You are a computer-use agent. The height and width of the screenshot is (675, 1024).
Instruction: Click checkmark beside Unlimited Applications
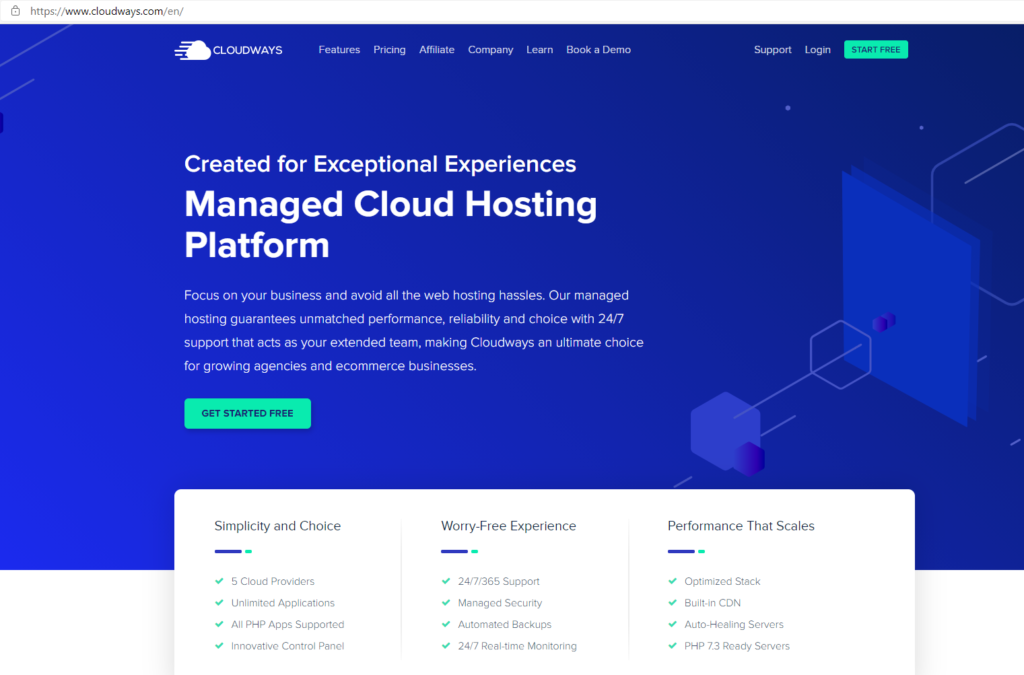click(x=219, y=603)
